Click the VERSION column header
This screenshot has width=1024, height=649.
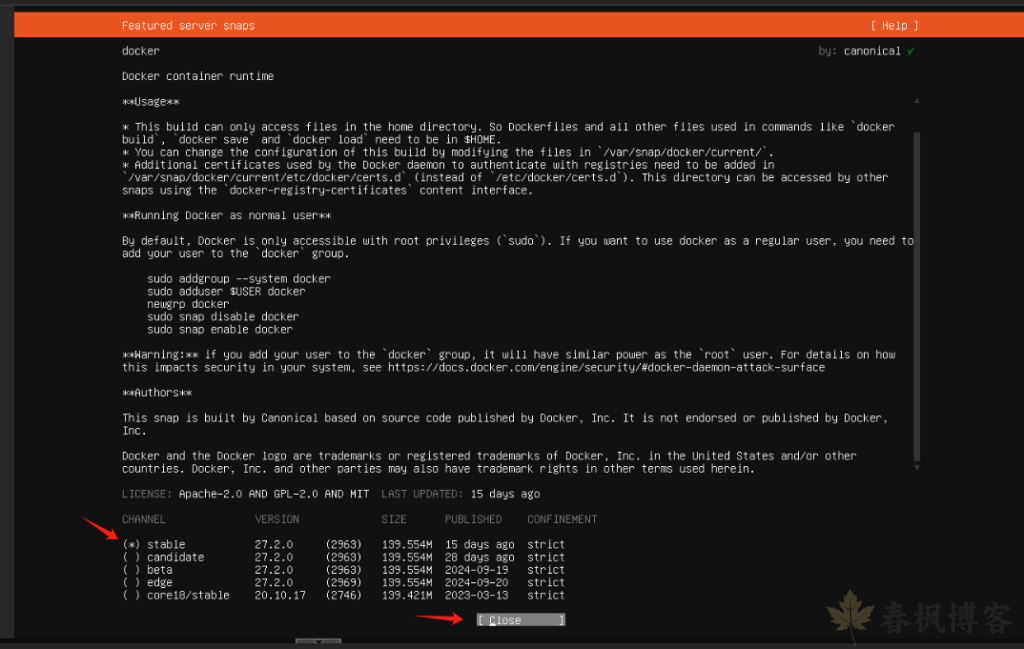(x=277, y=520)
